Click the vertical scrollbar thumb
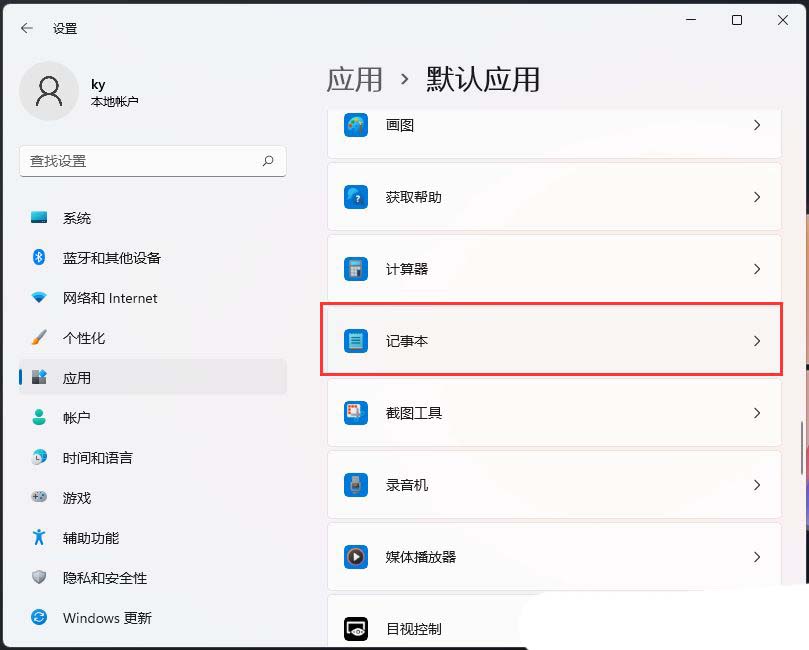809x650 pixels. [802, 448]
